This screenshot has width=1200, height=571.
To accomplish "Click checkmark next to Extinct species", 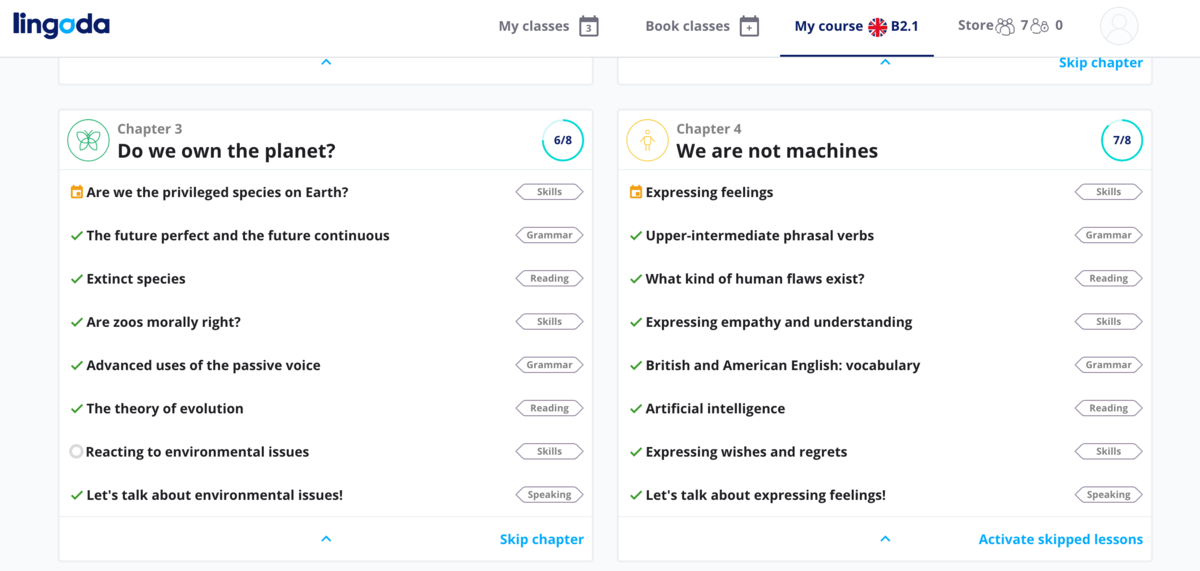I will tap(76, 279).
